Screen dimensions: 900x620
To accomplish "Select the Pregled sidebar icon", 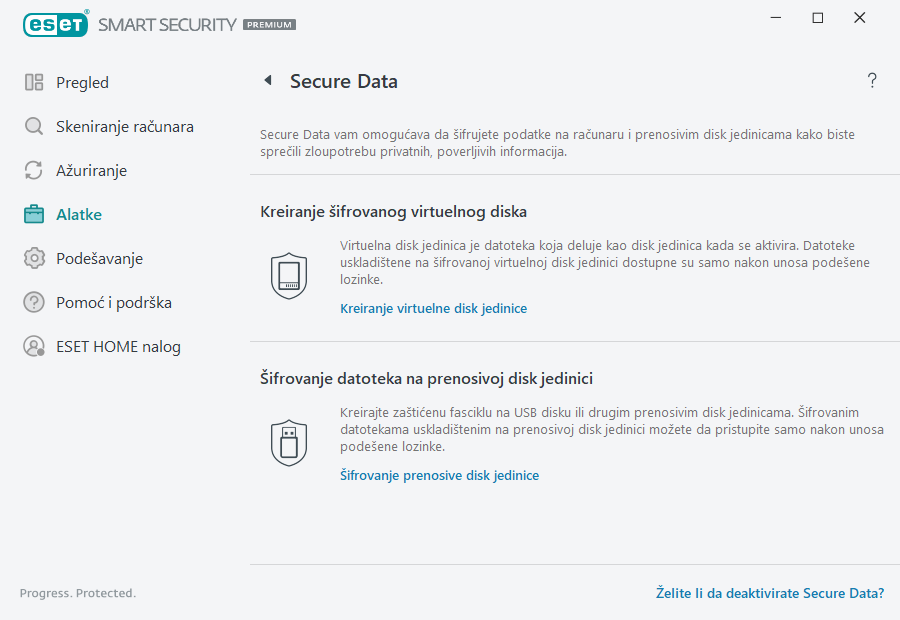I will point(33,82).
